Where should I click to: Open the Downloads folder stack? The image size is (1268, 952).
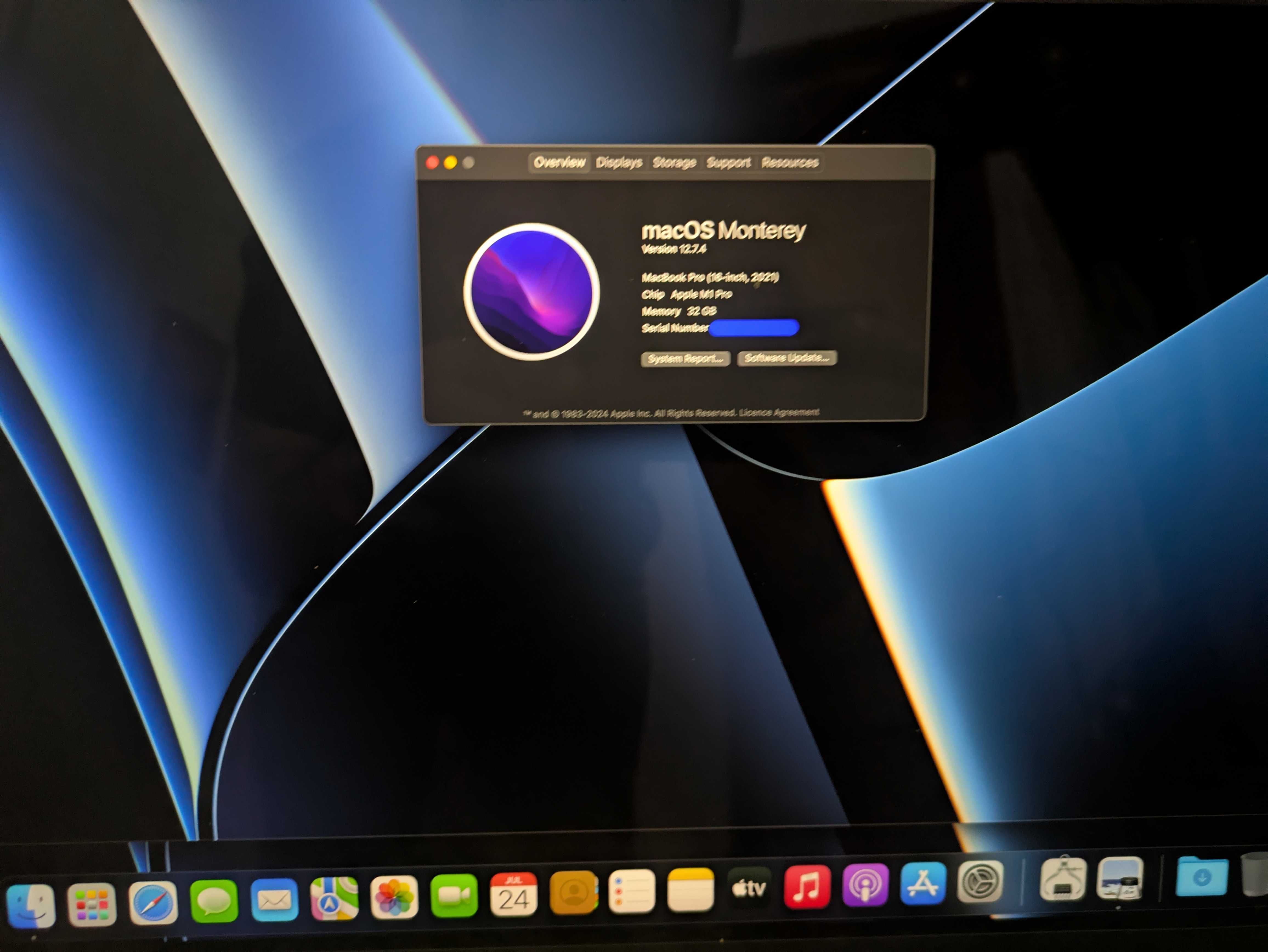(x=1202, y=876)
